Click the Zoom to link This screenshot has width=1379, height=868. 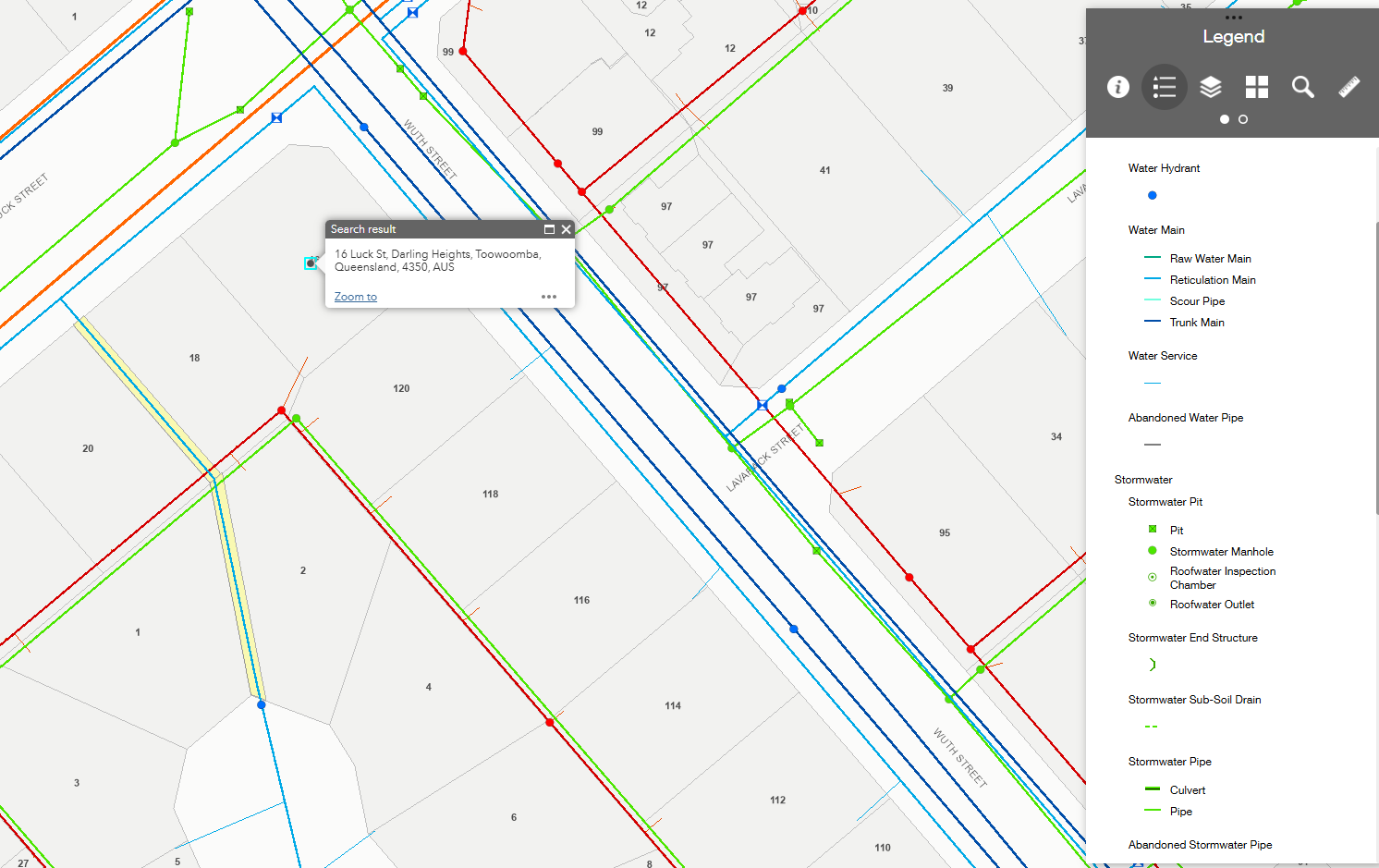(356, 297)
